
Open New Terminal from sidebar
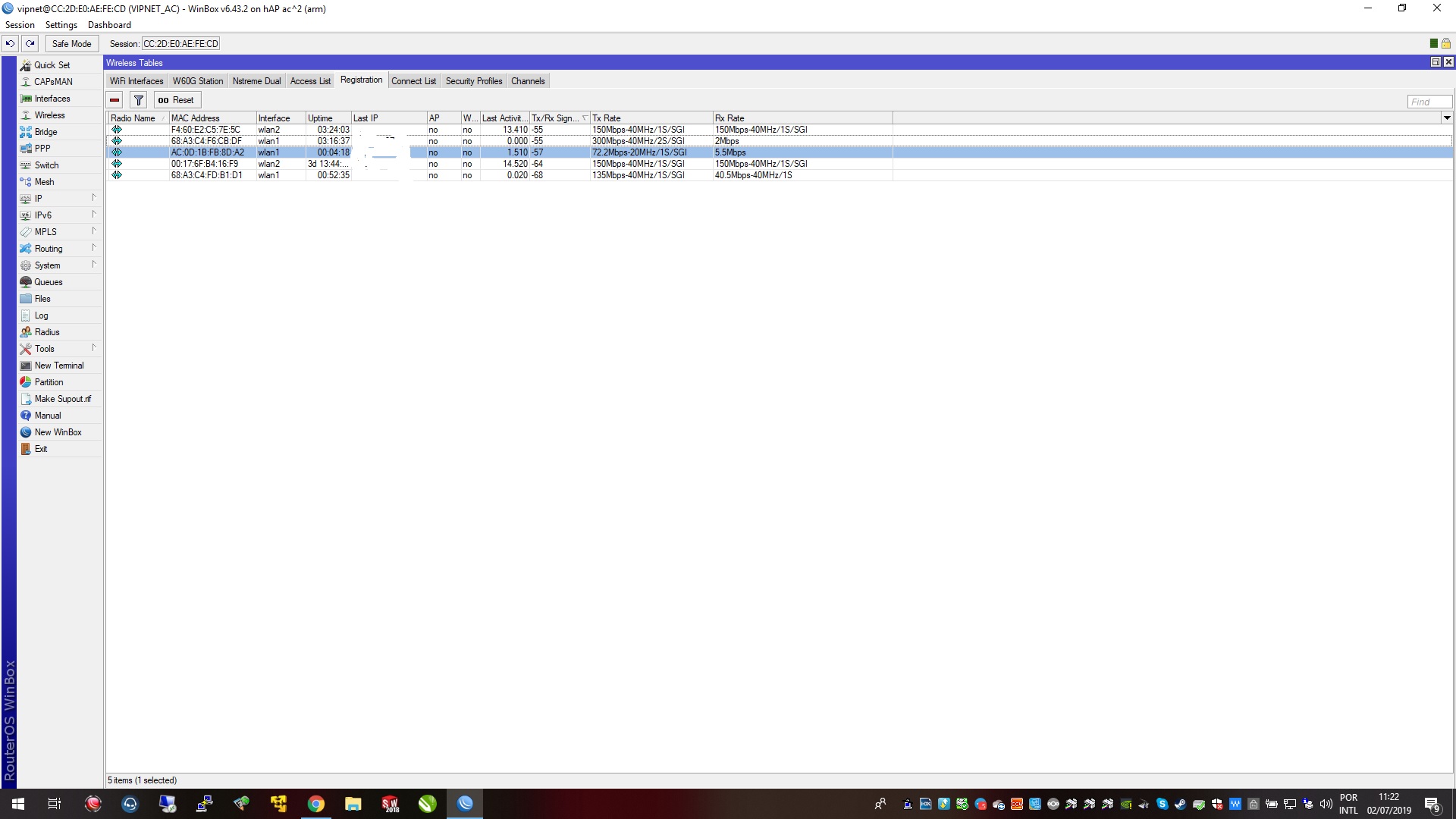59,366
